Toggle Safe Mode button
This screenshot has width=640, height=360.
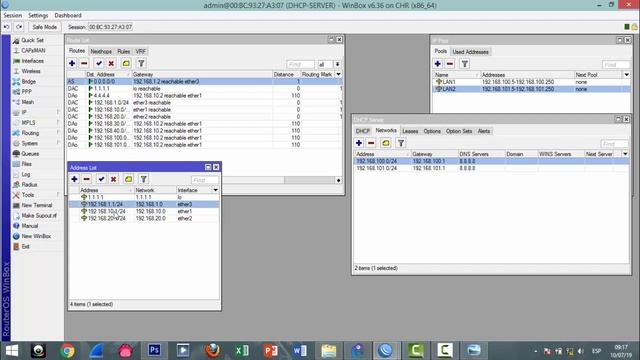[44, 27]
